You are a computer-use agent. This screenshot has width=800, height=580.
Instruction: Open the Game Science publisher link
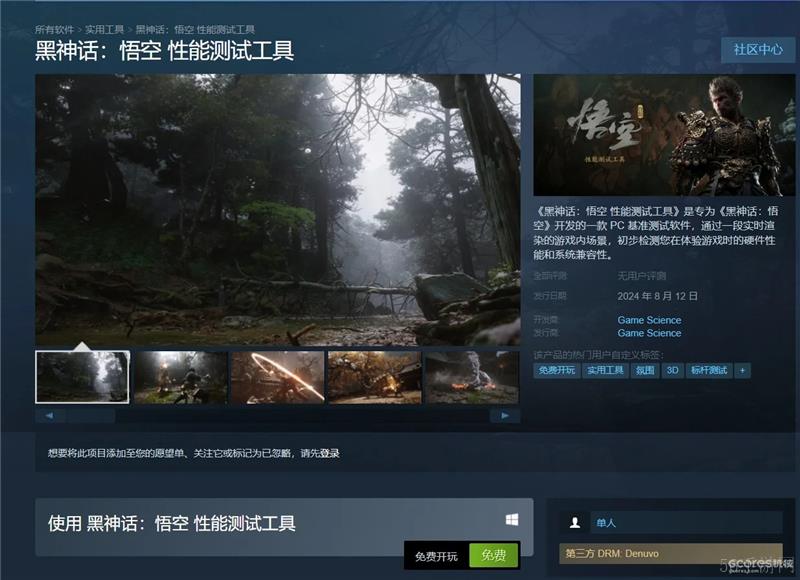649,333
